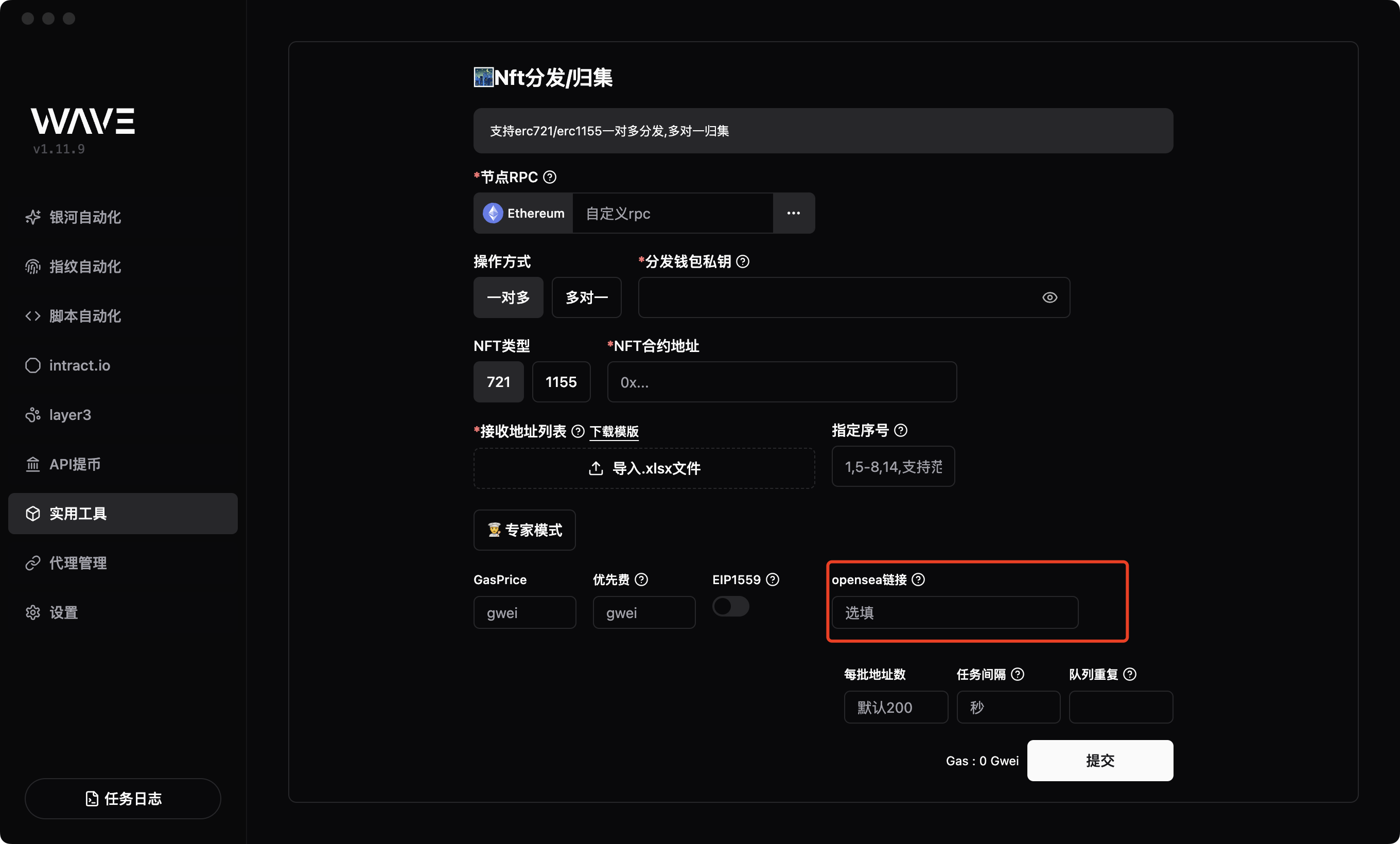Click the NFT合约地址 input field

tap(781, 382)
